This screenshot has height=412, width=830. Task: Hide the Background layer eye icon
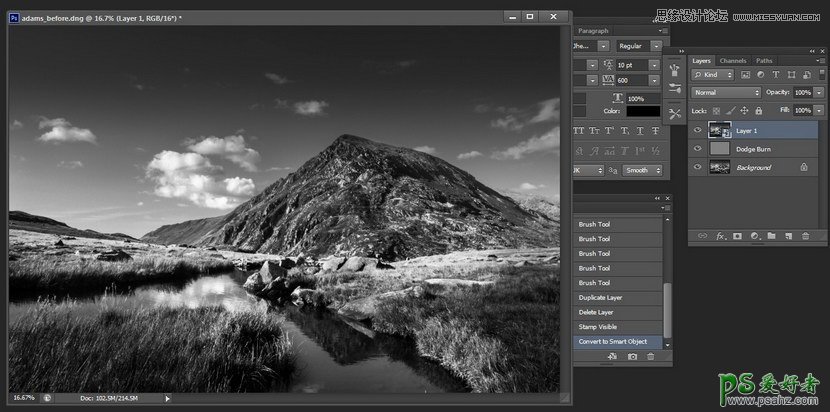(x=698, y=168)
